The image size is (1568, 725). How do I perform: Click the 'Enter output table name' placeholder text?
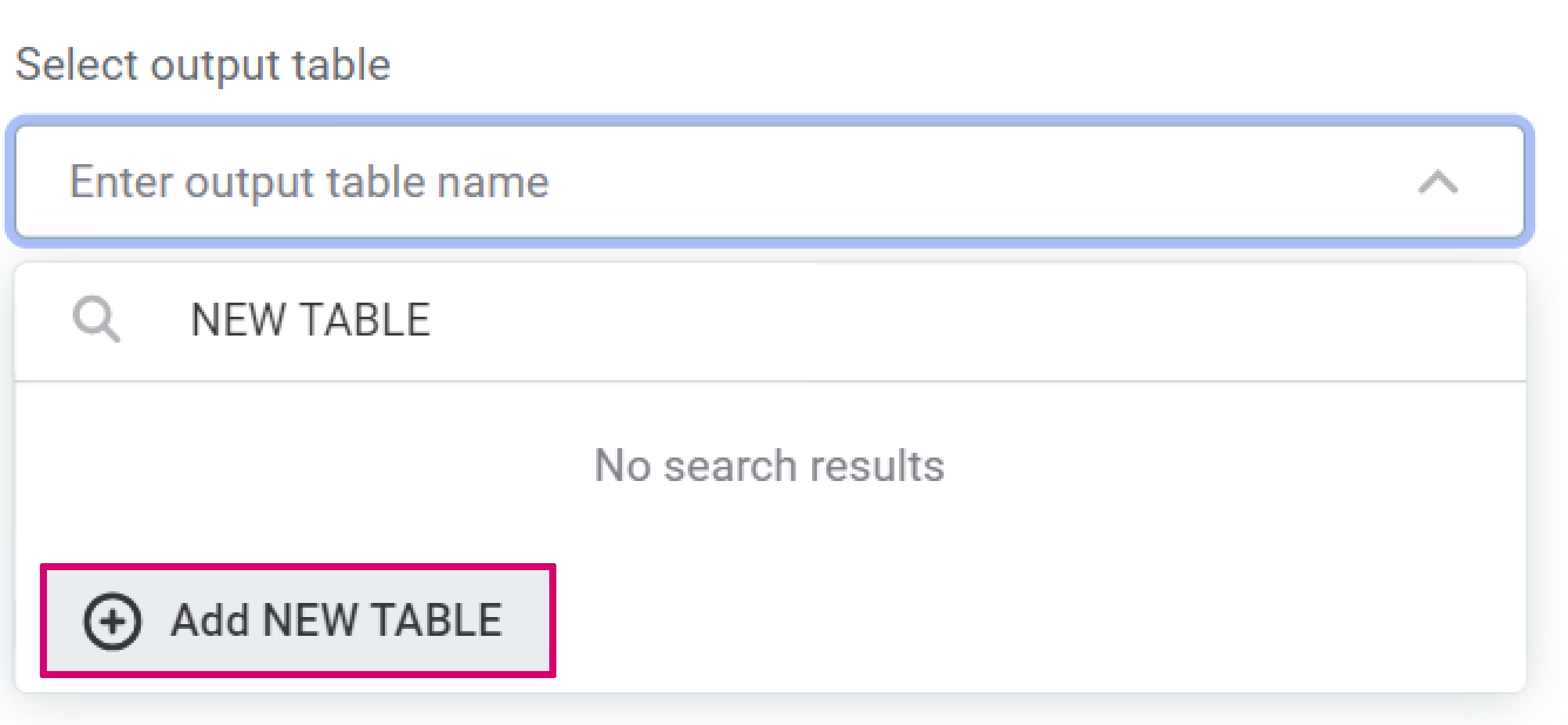[x=309, y=181]
